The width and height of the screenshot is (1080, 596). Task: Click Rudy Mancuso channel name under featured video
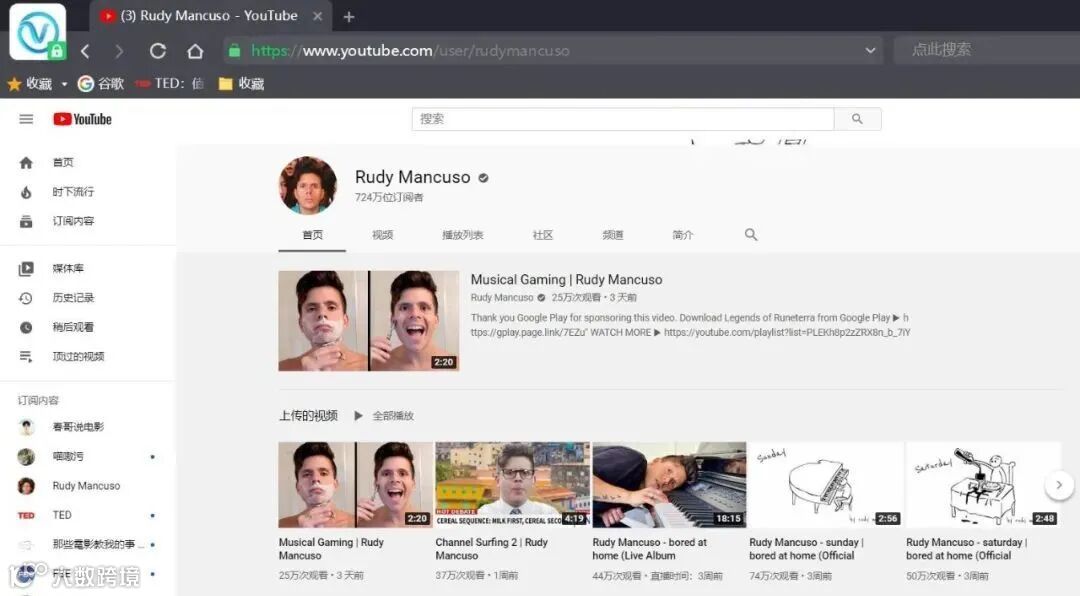pos(501,298)
